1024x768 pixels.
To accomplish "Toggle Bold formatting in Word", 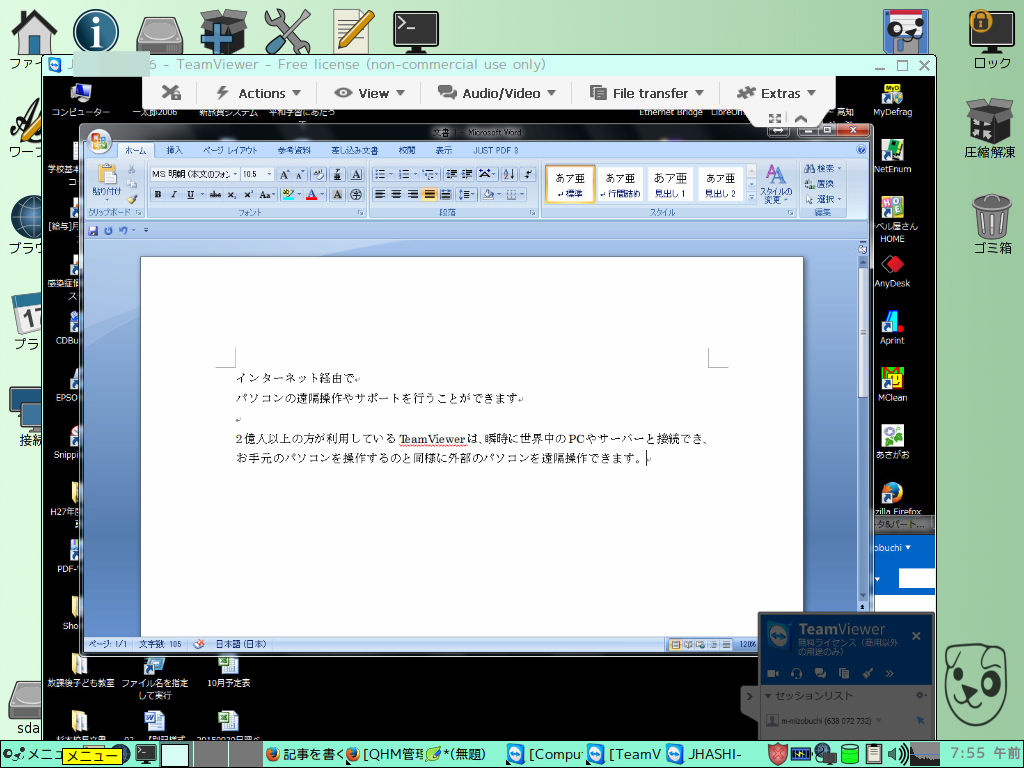I will 157,195.
